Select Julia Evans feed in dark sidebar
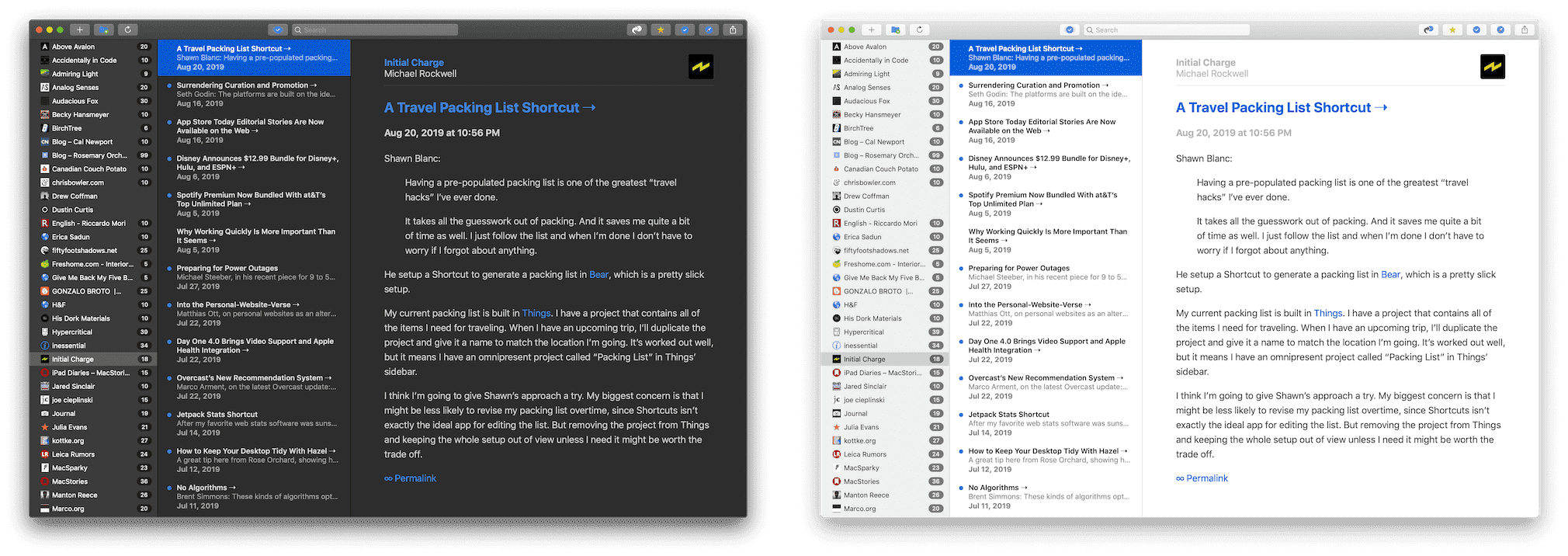This screenshot has width=1568, height=556. click(x=93, y=427)
